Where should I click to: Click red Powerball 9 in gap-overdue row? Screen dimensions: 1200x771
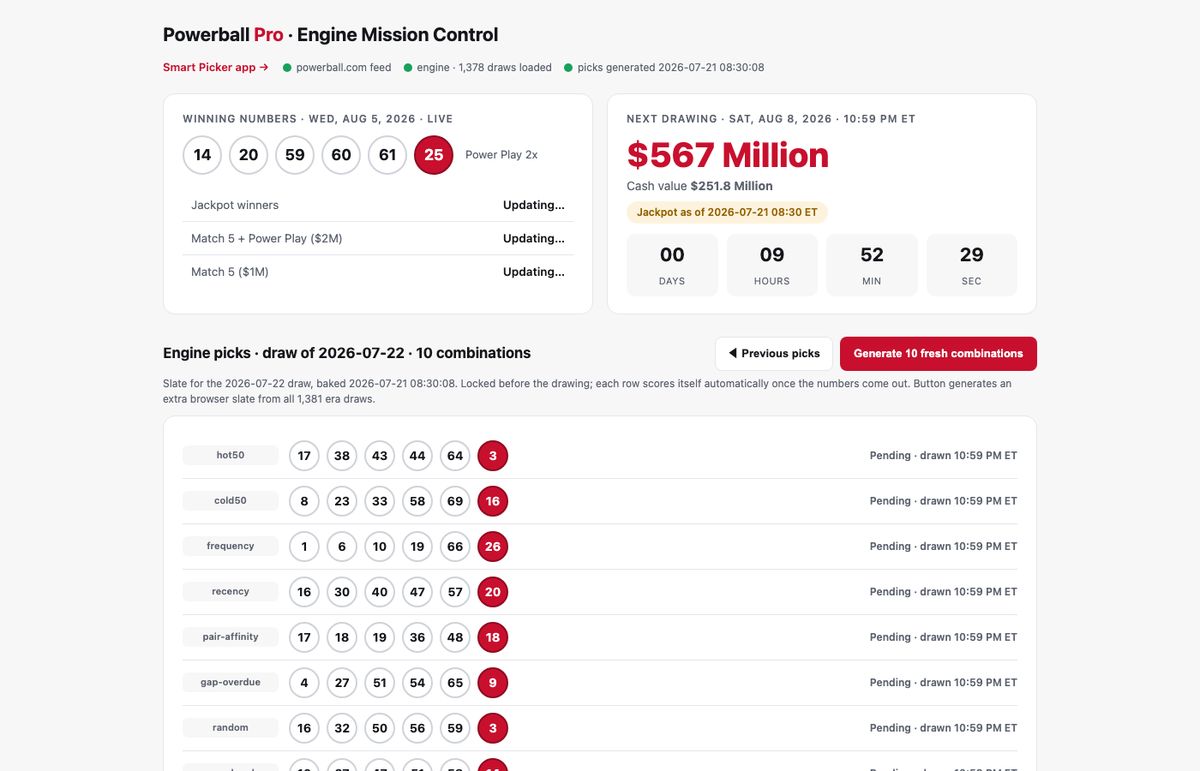point(493,683)
